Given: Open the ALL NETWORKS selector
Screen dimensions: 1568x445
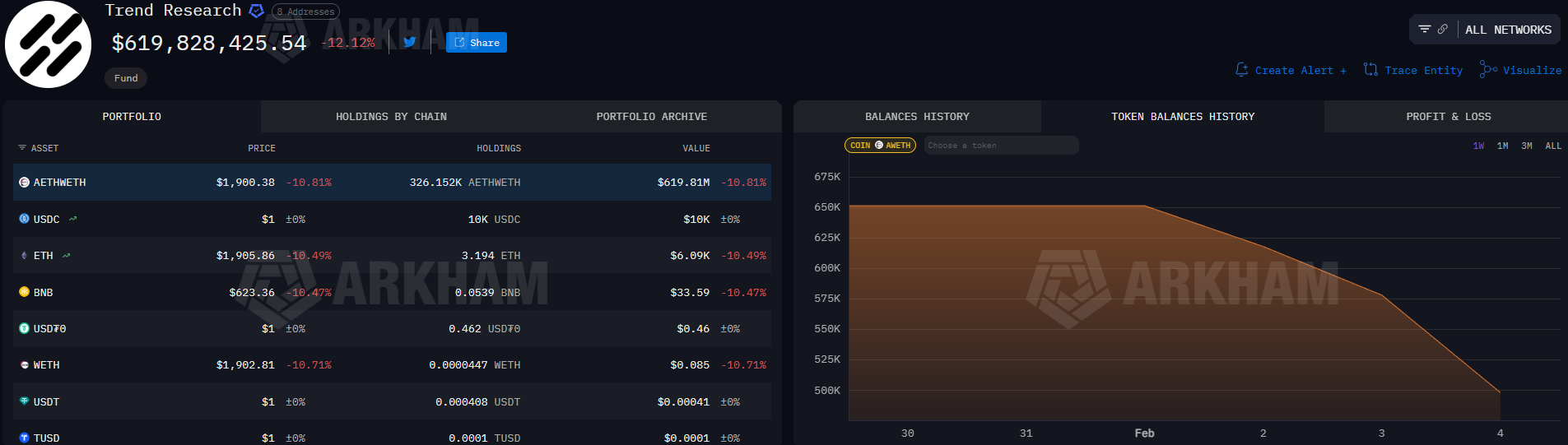Looking at the screenshot, I should [1508, 30].
